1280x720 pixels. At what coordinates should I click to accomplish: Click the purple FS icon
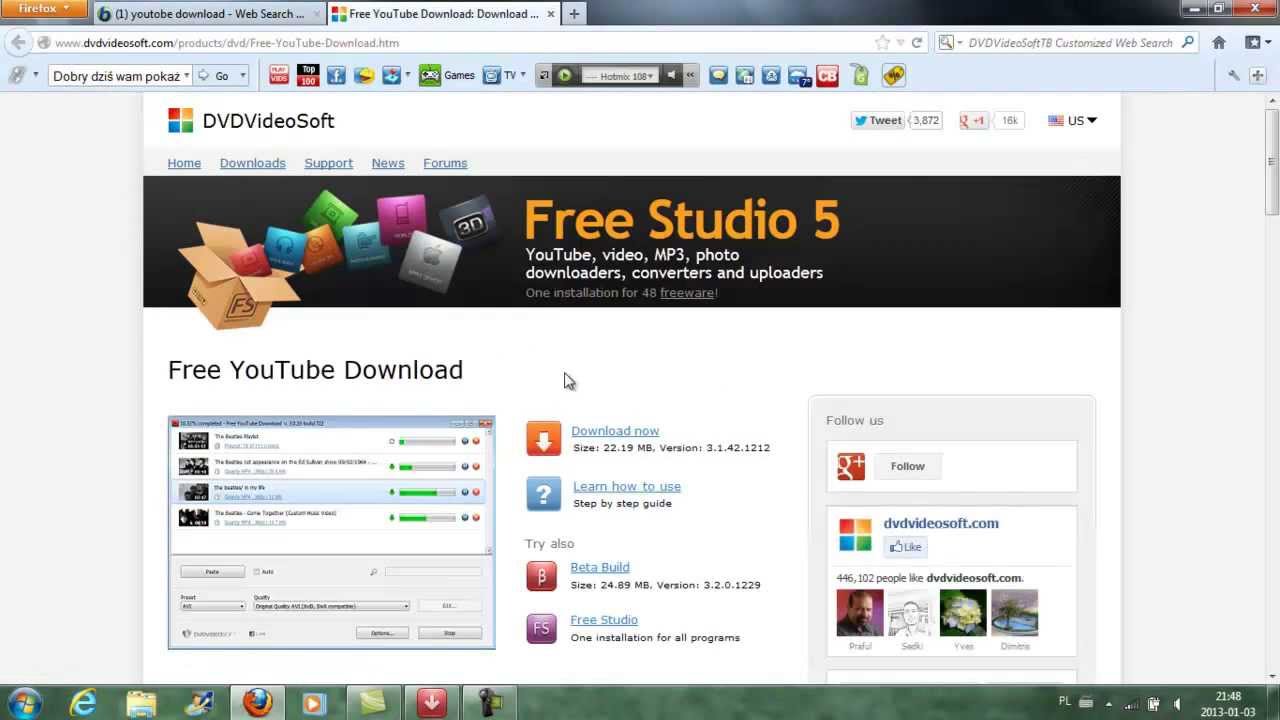tap(541, 628)
